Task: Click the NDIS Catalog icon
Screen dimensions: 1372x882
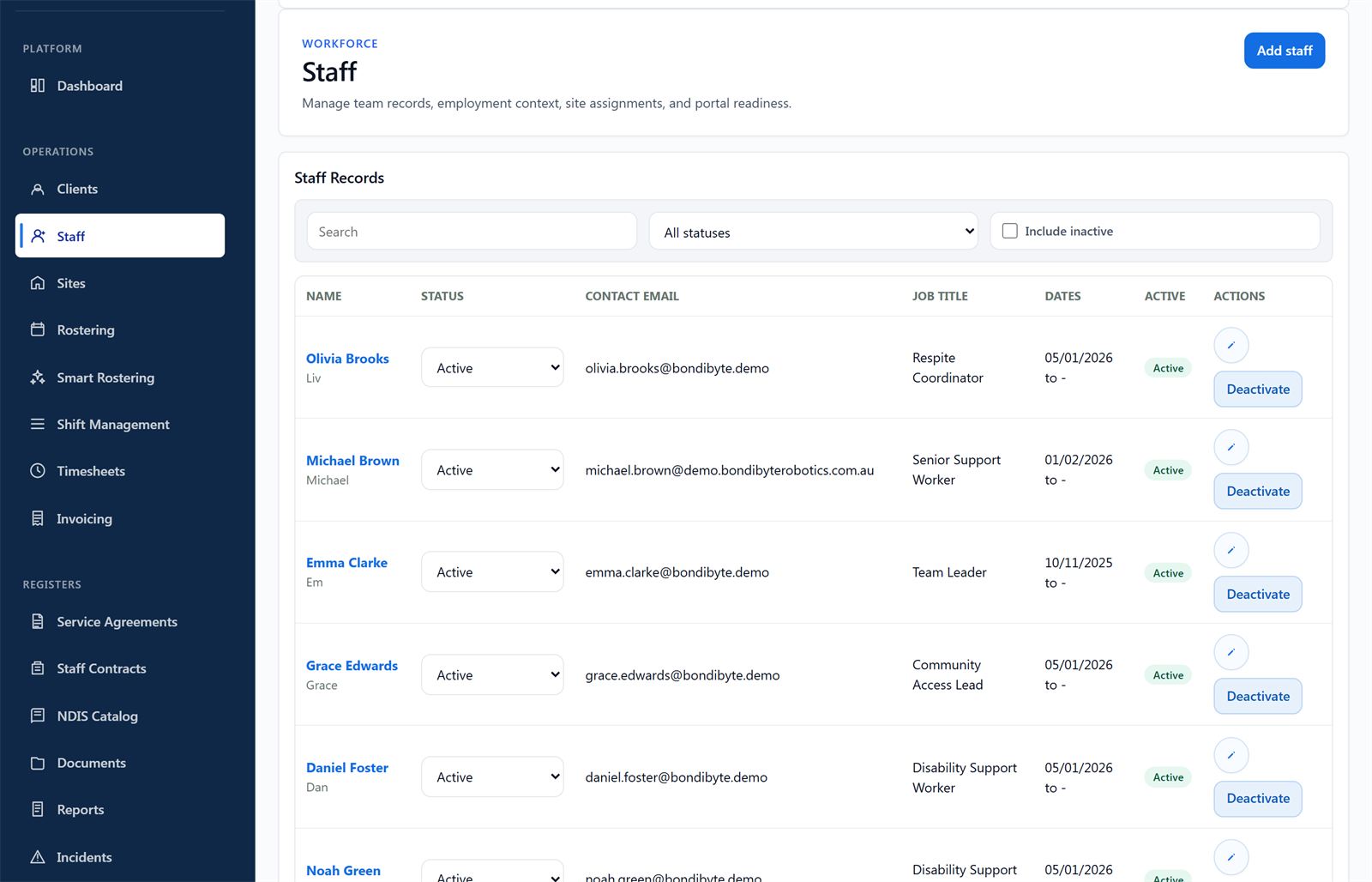Action: click(x=38, y=716)
